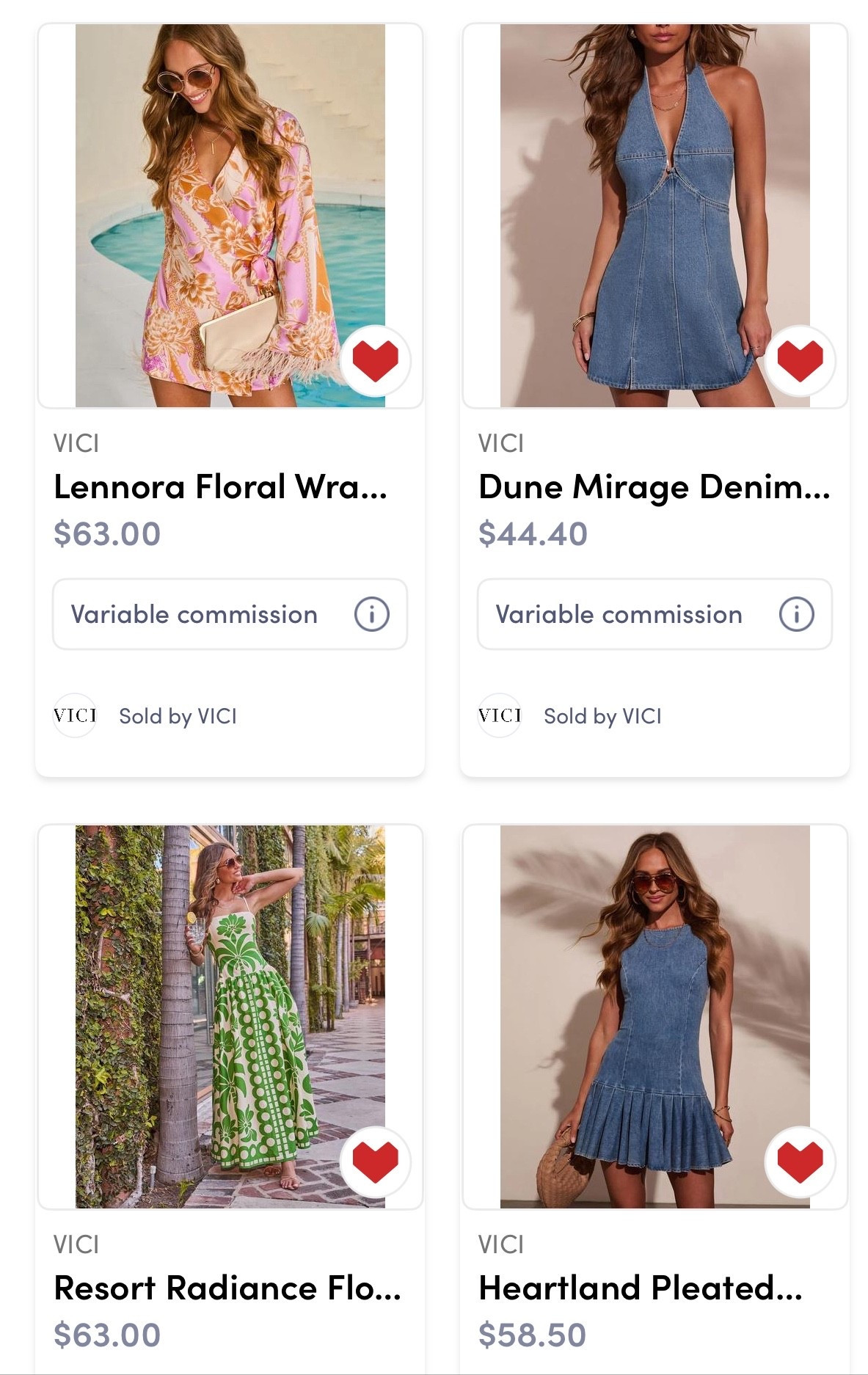
Task: Open the Resort Radiance Flo... product title
Action: click(x=227, y=1288)
